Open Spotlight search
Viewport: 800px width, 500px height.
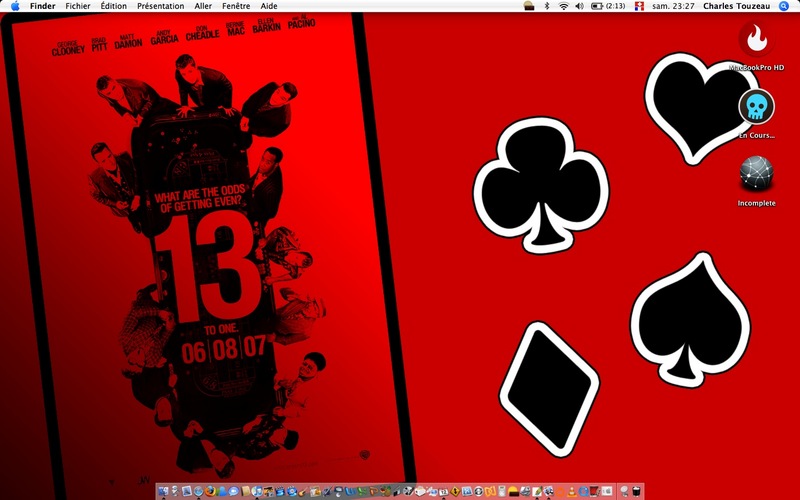pyautogui.click(x=784, y=6)
